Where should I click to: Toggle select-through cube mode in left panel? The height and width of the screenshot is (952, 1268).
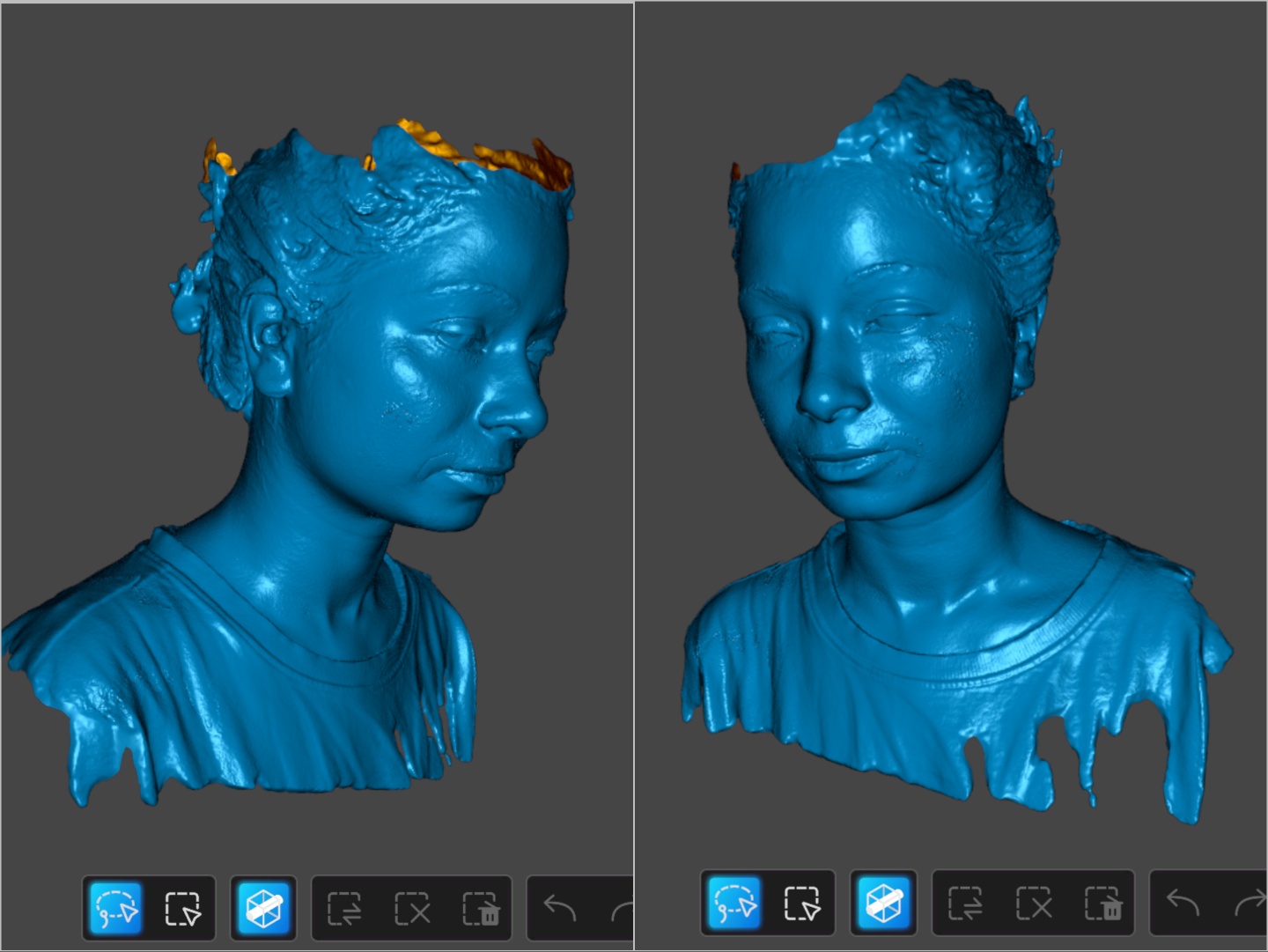(x=263, y=908)
